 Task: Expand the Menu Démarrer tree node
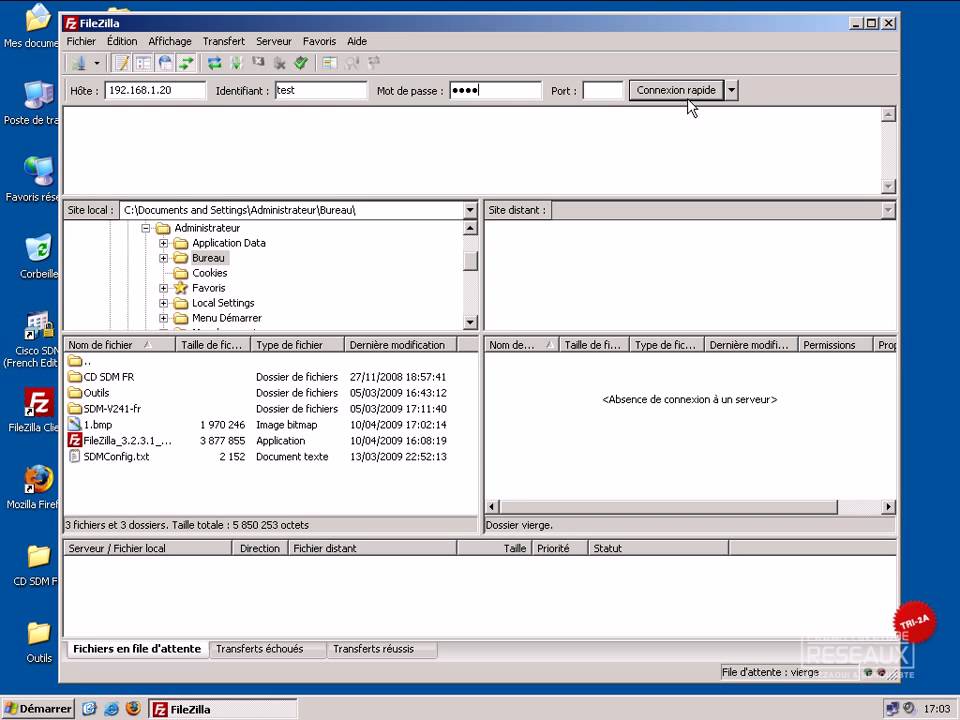163,318
